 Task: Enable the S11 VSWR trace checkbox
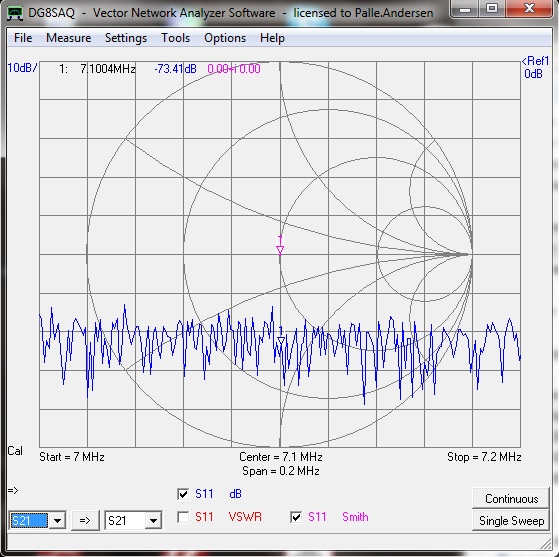[x=183, y=517]
